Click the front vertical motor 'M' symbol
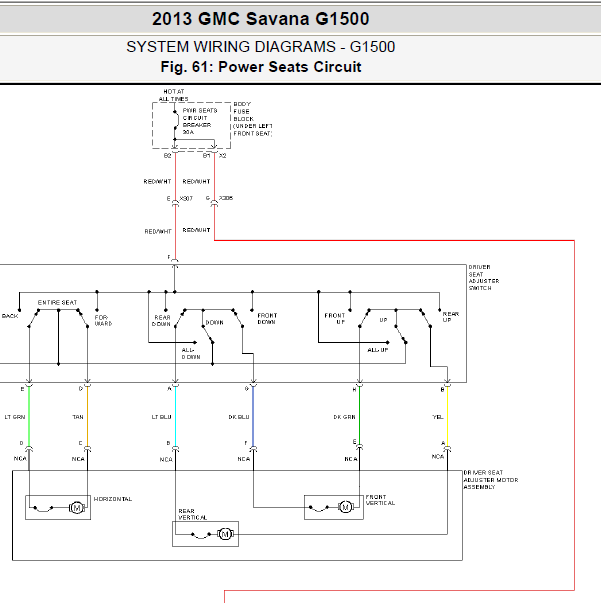The width and height of the screenshot is (601, 603). [345, 507]
